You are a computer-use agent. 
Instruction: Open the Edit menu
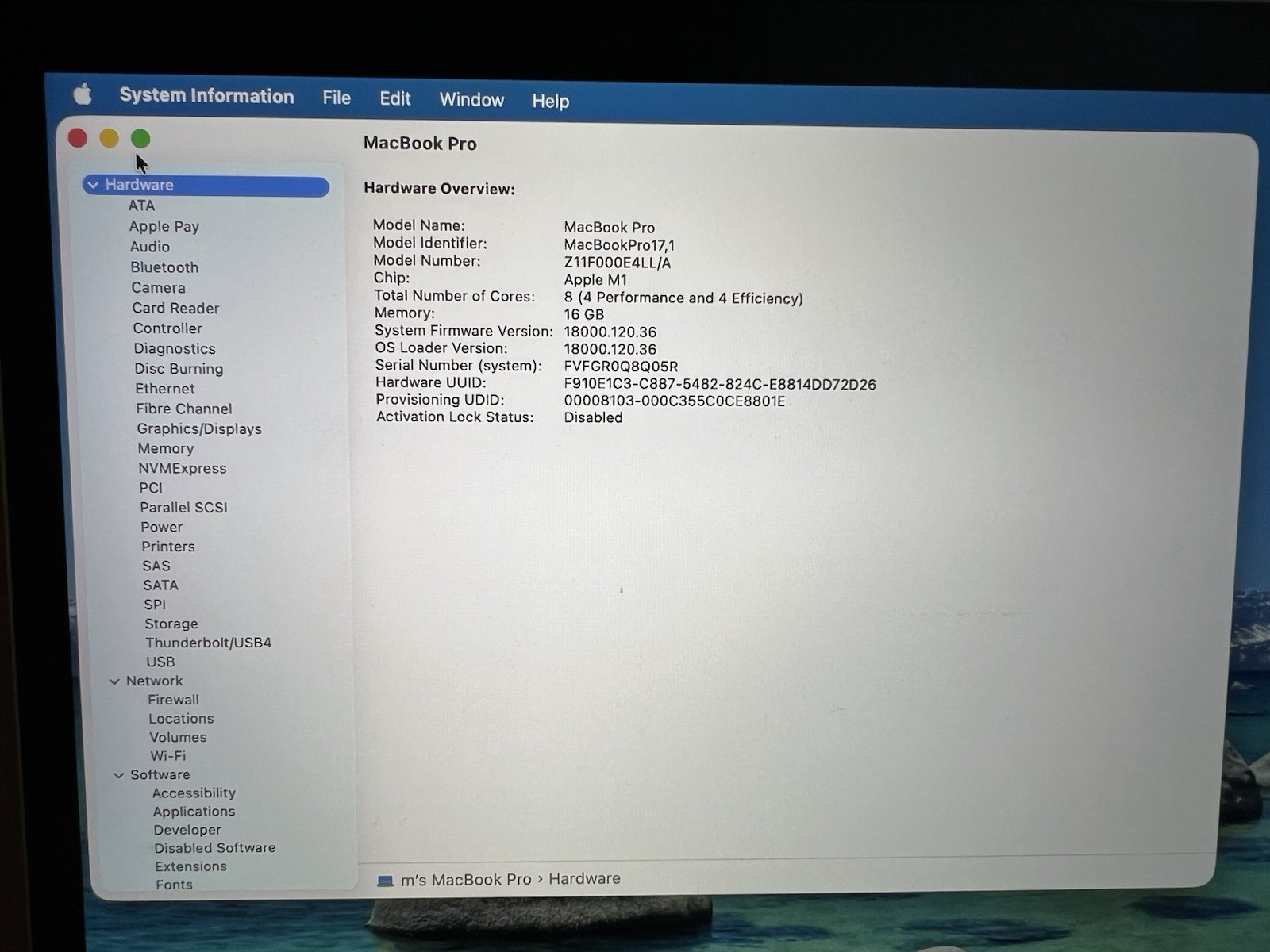tap(394, 98)
